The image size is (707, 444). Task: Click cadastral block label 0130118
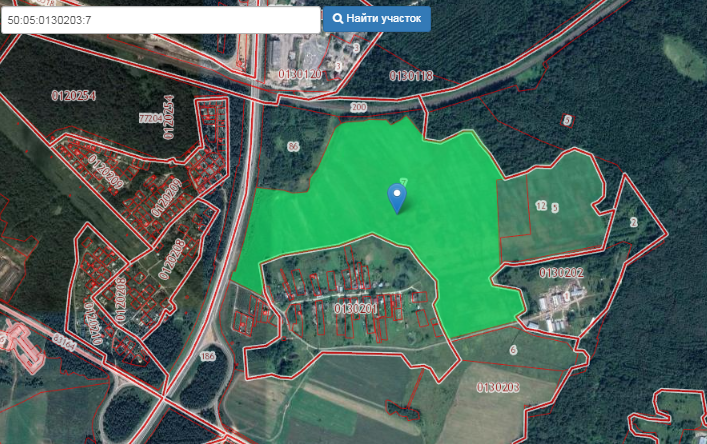tap(410, 76)
